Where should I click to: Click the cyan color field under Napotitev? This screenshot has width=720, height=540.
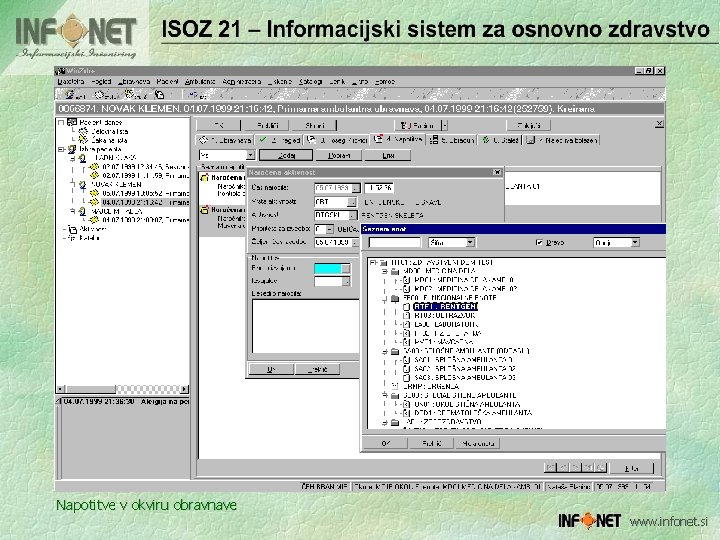[328, 268]
